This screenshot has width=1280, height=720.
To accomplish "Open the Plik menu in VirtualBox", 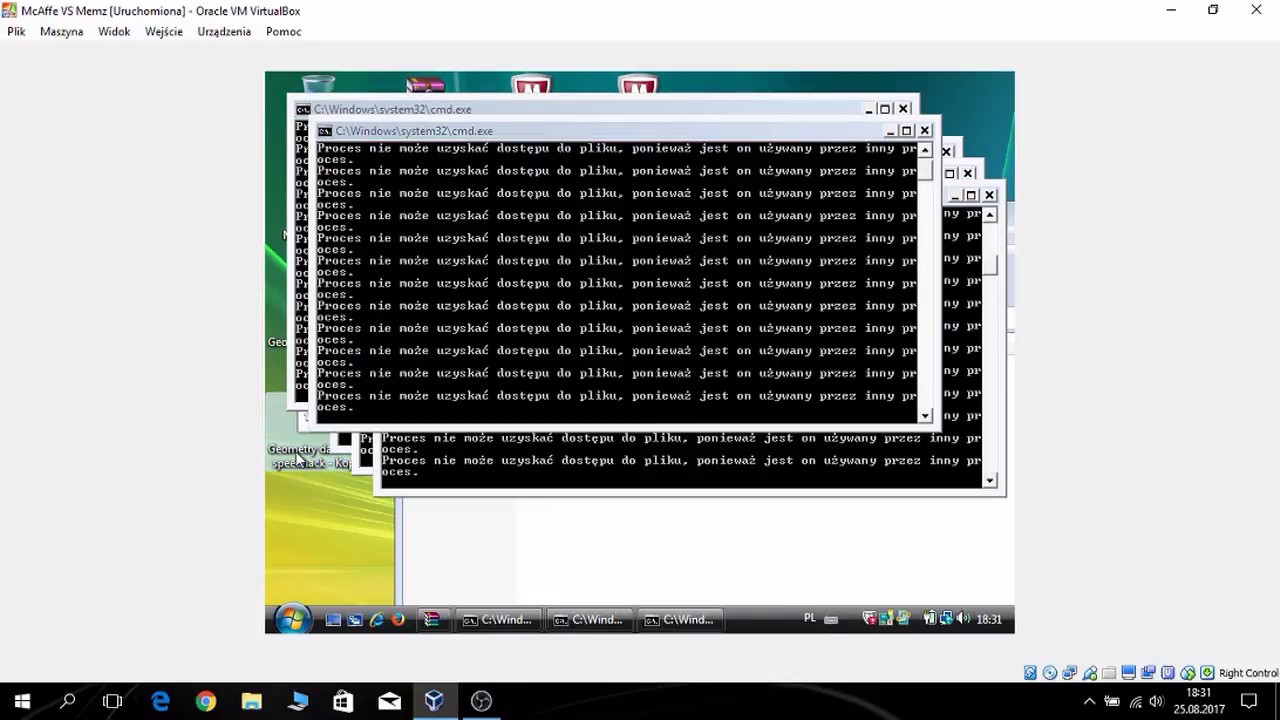I will tap(16, 31).
